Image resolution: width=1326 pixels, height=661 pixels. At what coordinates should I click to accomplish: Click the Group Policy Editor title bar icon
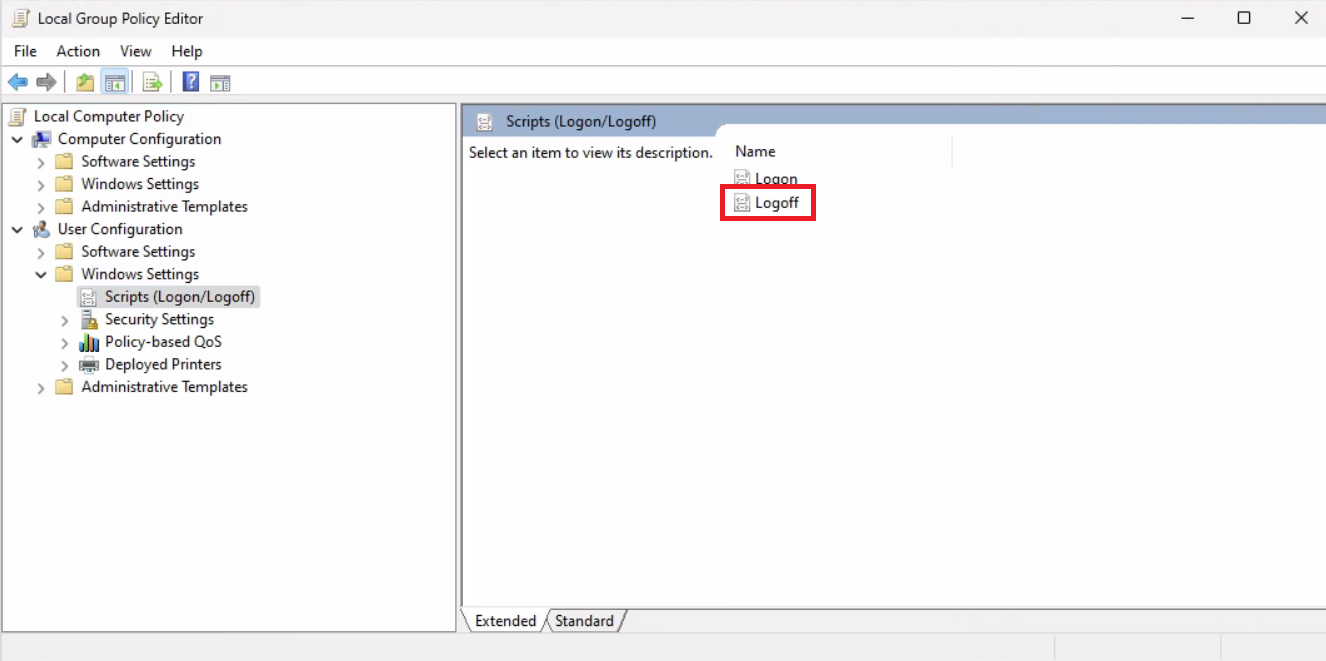coord(20,18)
